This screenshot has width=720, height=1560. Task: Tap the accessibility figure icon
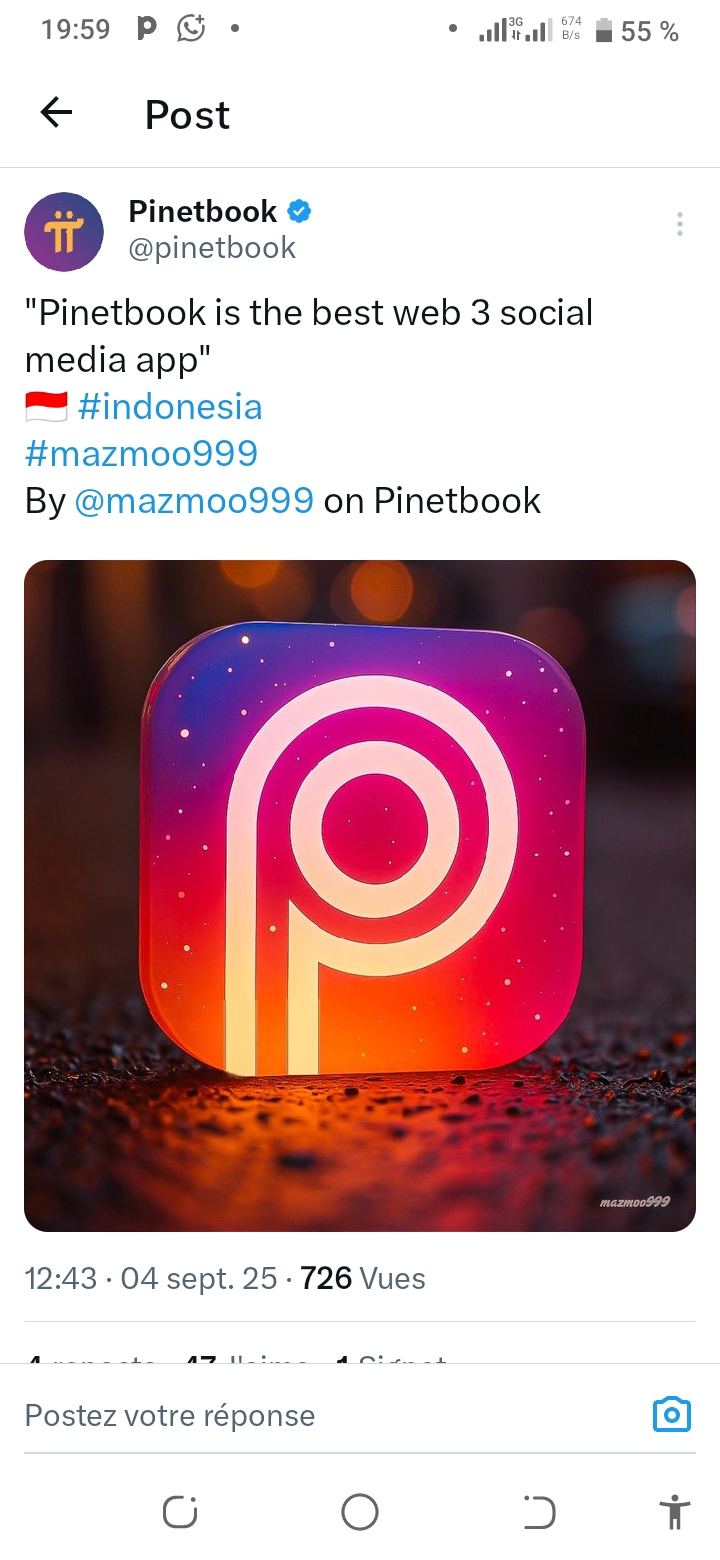[676, 1511]
